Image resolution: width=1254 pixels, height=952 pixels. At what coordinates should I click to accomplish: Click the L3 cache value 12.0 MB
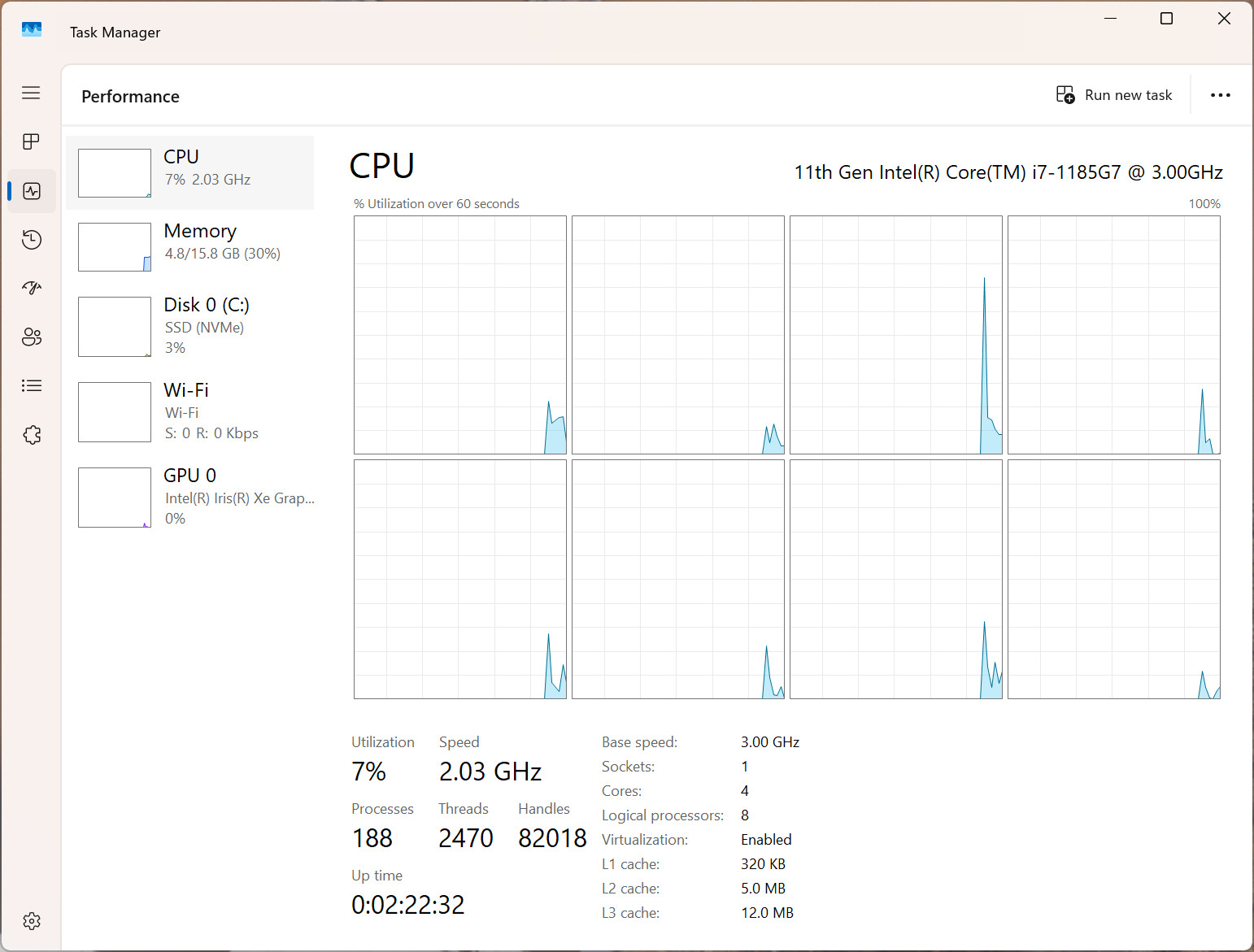767,913
